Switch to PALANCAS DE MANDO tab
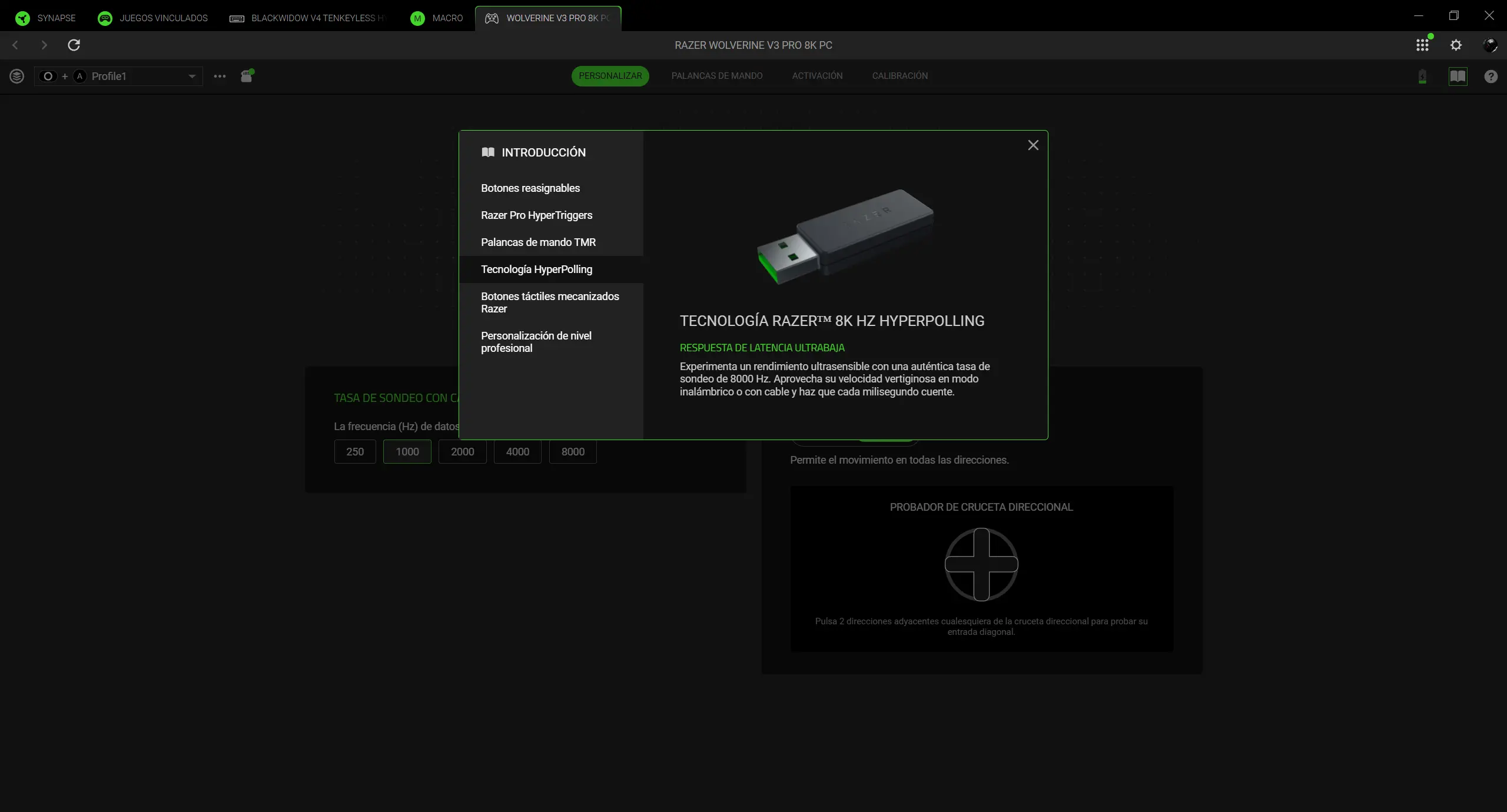 coord(717,75)
